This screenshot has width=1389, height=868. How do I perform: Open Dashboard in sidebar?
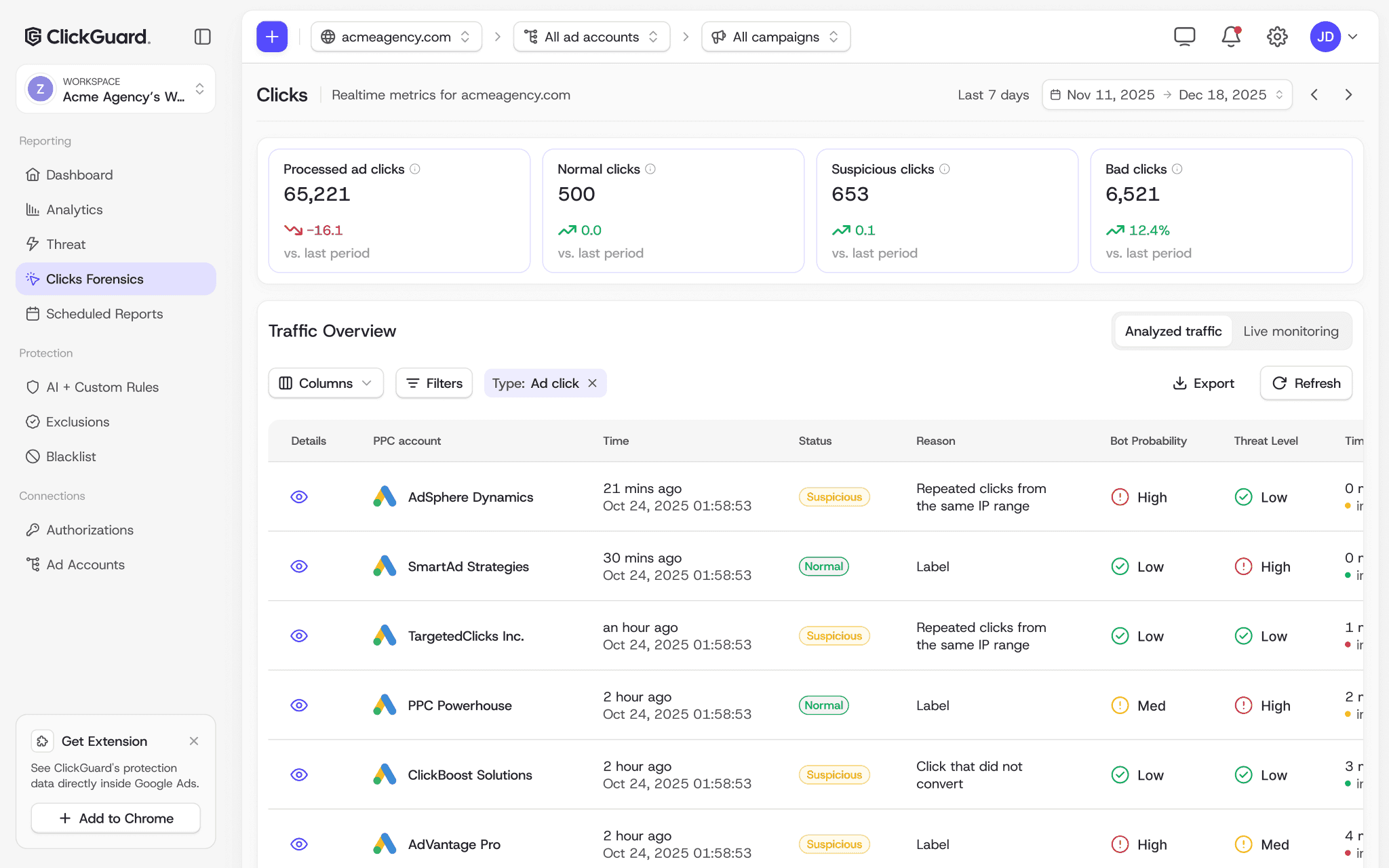coord(116,175)
